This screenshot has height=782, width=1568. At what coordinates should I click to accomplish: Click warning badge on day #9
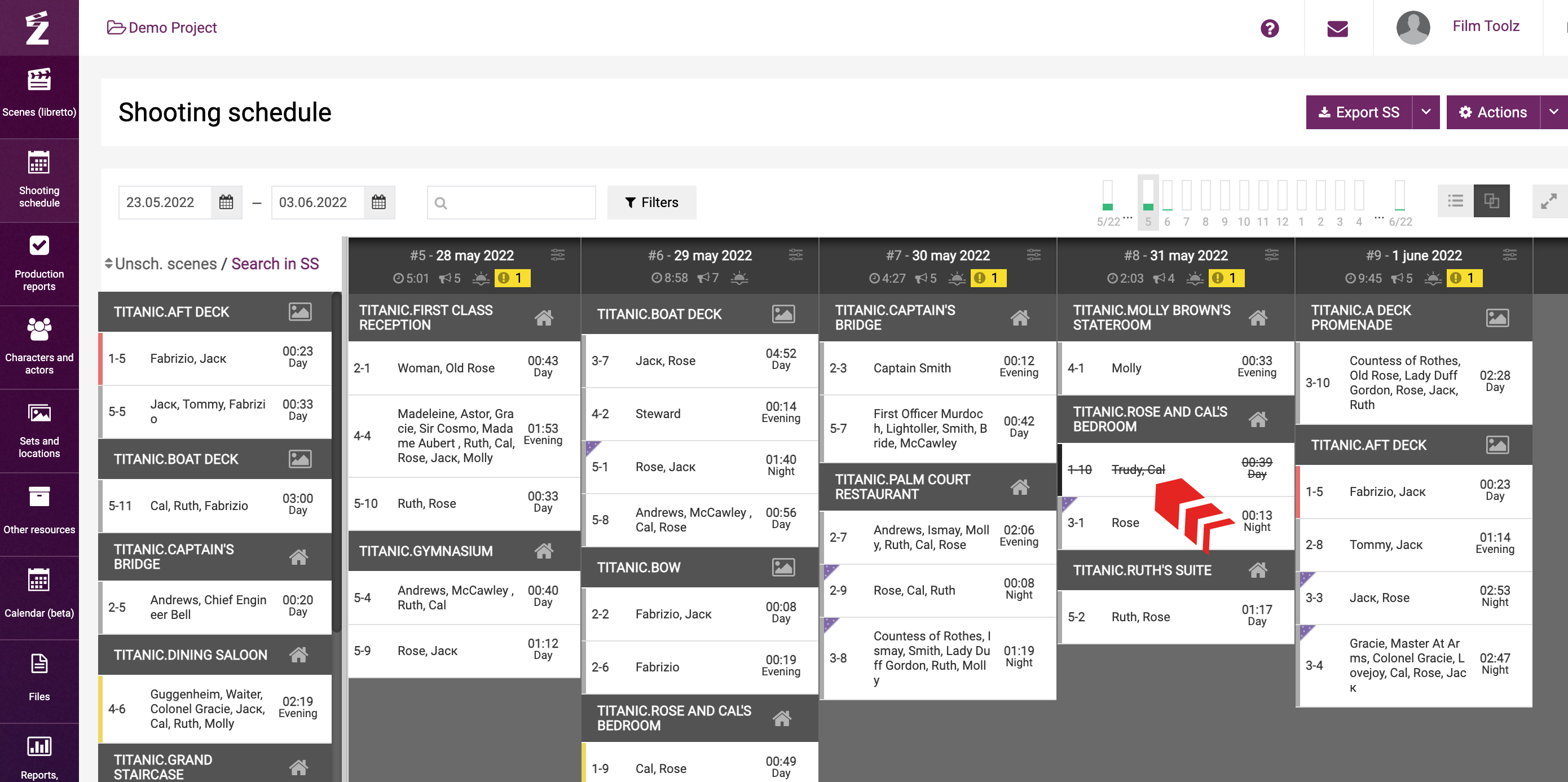tap(1464, 278)
